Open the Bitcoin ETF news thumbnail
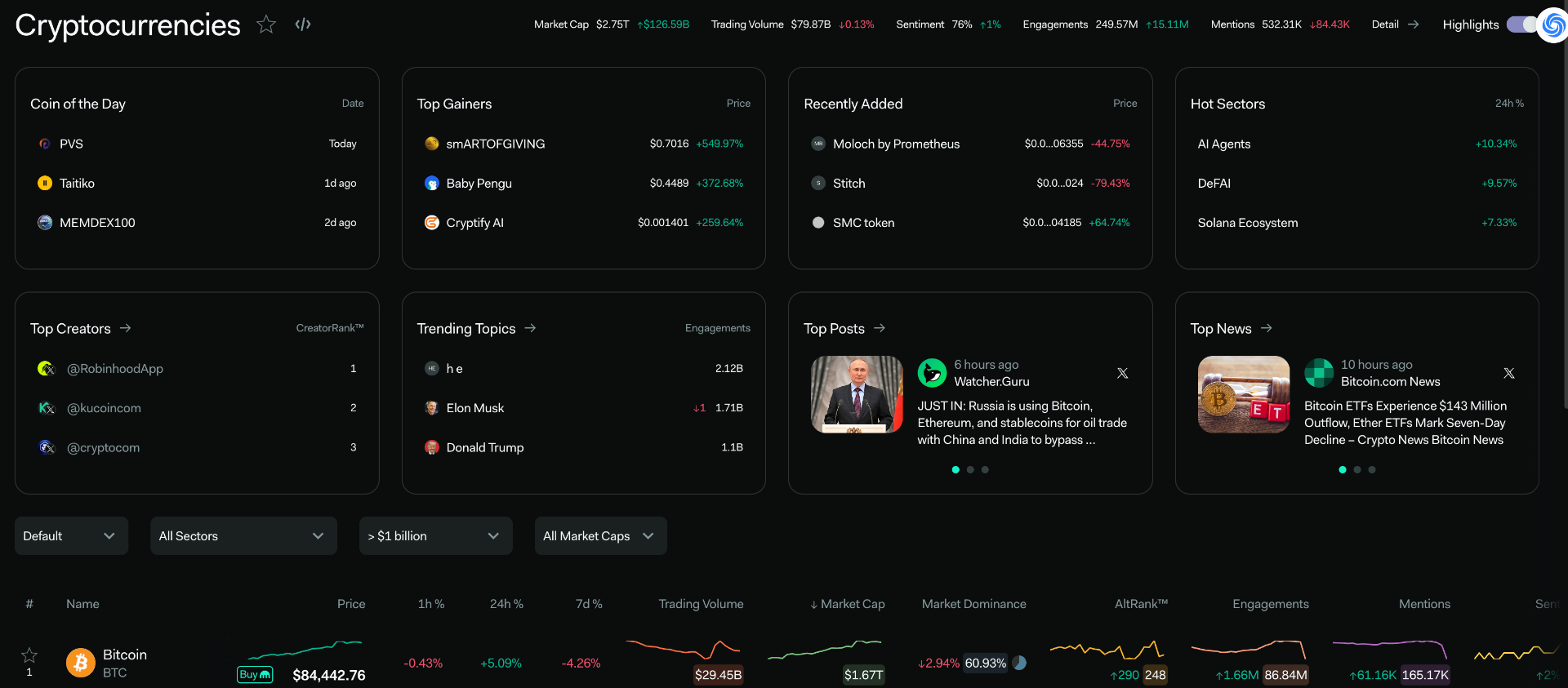The width and height of the screenshot is (1568, 688). (x=1244, y=394)
